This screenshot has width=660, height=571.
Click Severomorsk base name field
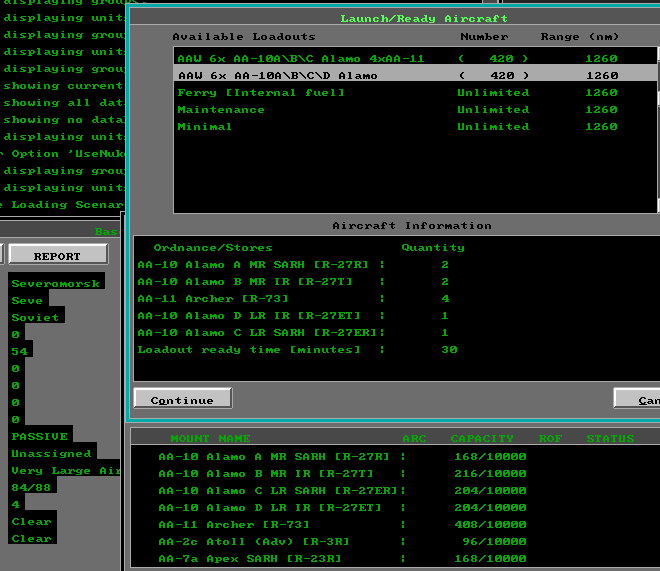[56, 281]
